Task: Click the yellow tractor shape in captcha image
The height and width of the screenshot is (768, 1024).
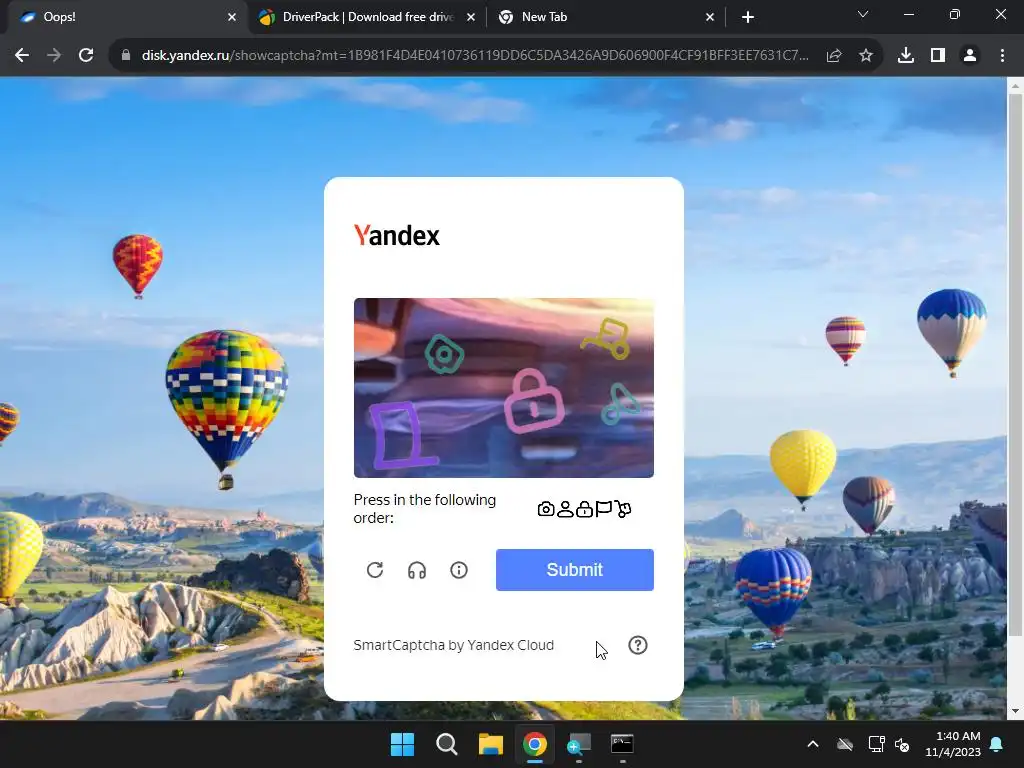Action: click(x=607, y=338)
